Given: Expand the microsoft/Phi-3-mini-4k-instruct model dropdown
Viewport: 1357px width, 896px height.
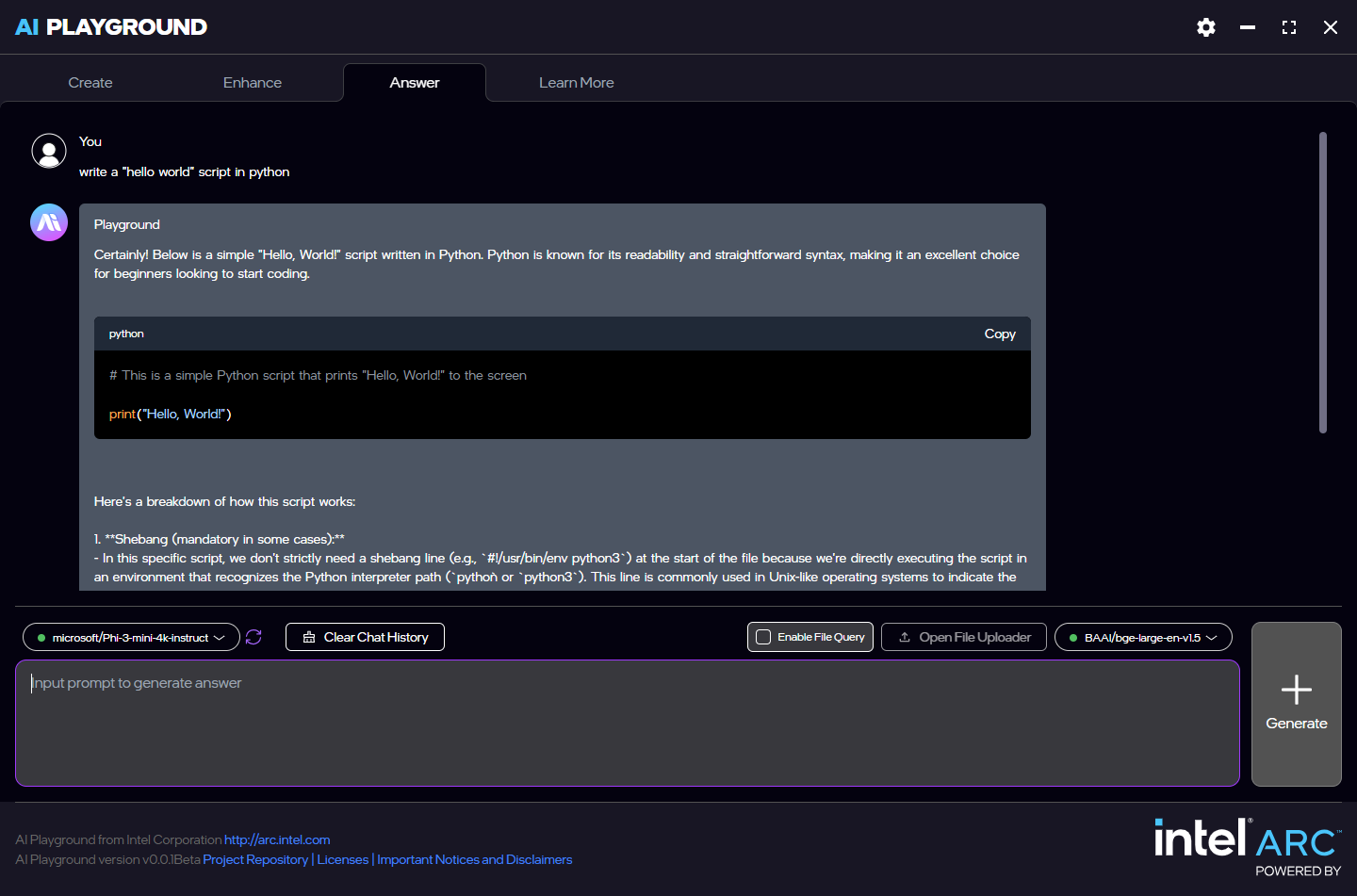Looking at the screenshot, I should tap(131, 637).
